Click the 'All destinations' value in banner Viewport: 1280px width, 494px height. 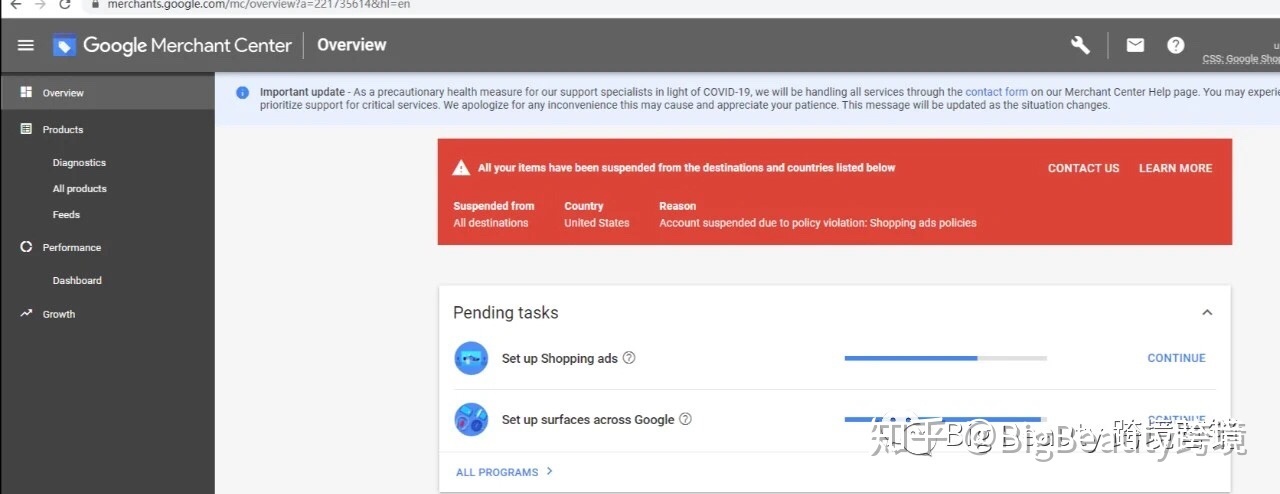(490, 223)
